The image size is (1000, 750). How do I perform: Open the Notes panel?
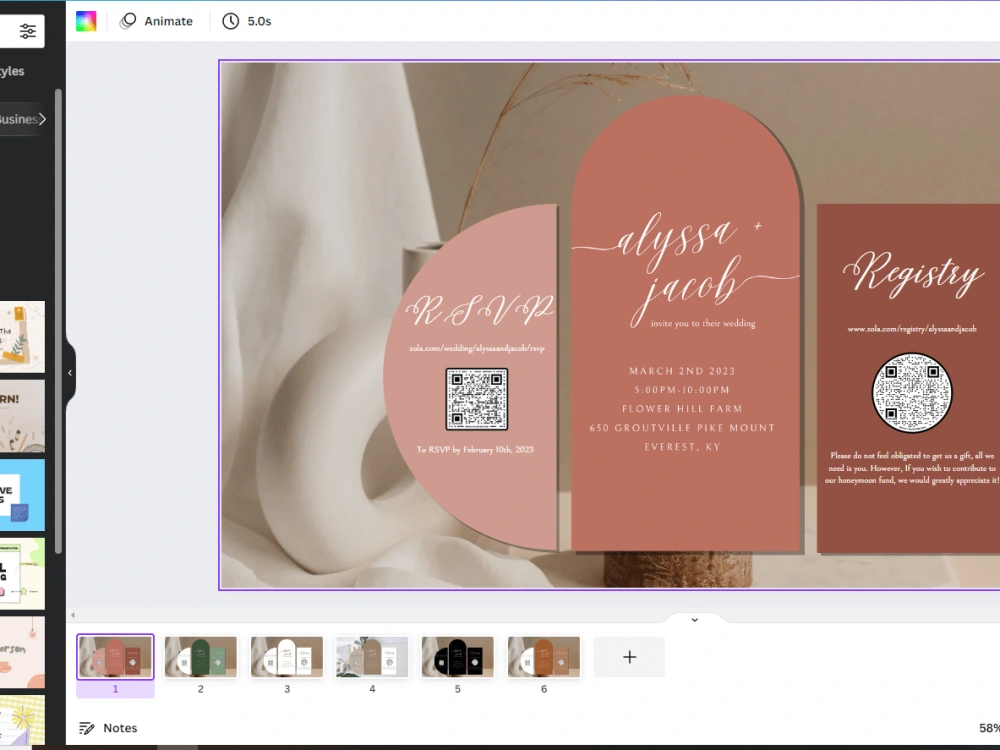[x=108, y=728]
